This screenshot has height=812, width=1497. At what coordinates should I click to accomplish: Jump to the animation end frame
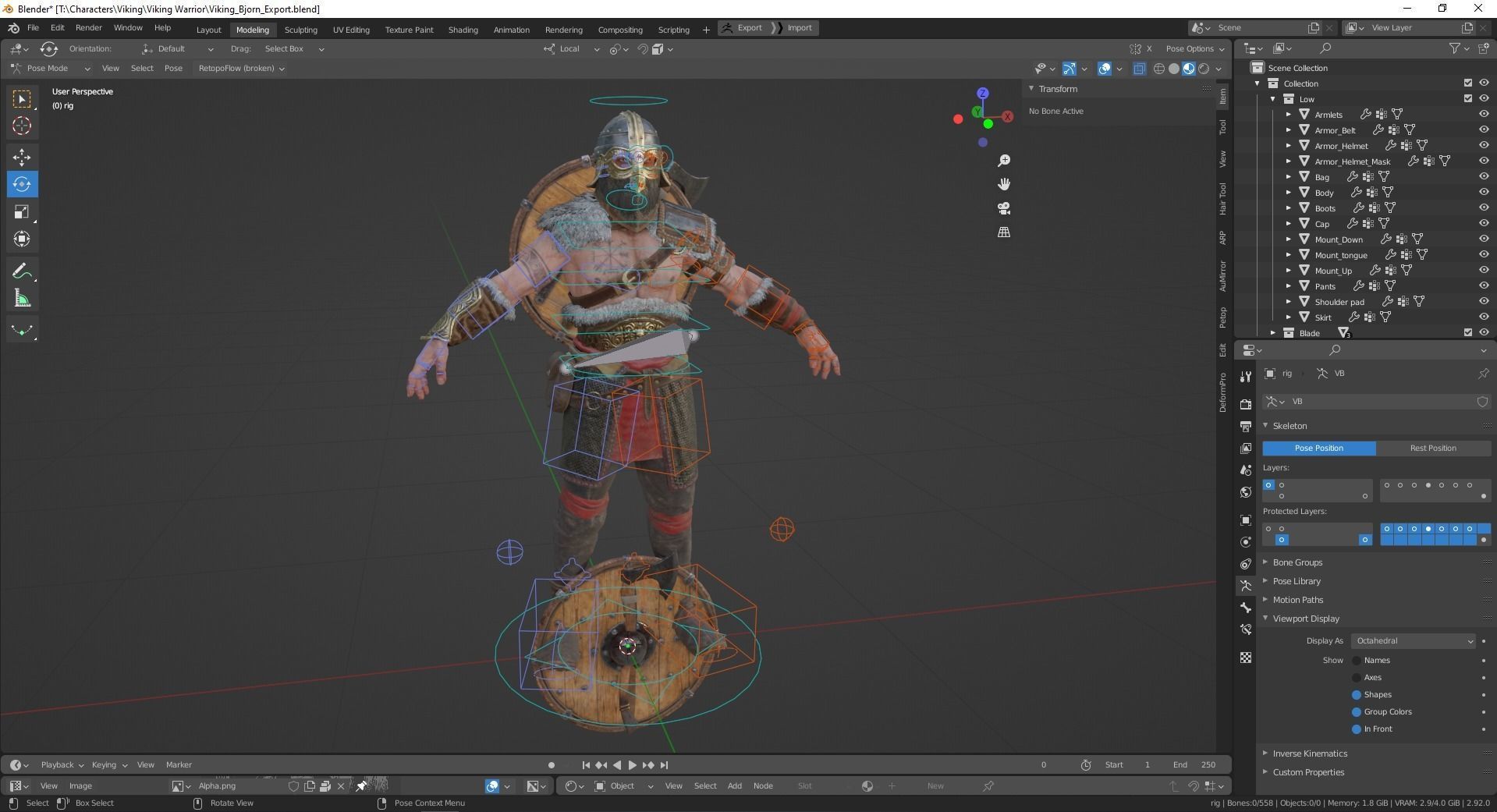pos(664,765)
